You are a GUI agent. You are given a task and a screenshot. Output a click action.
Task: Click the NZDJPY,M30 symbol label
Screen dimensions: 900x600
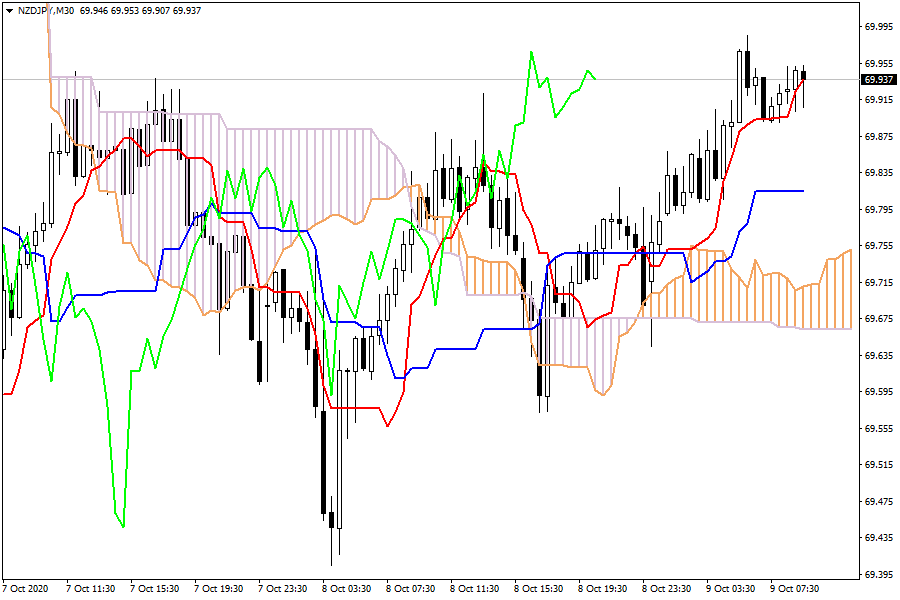point(45,10)
